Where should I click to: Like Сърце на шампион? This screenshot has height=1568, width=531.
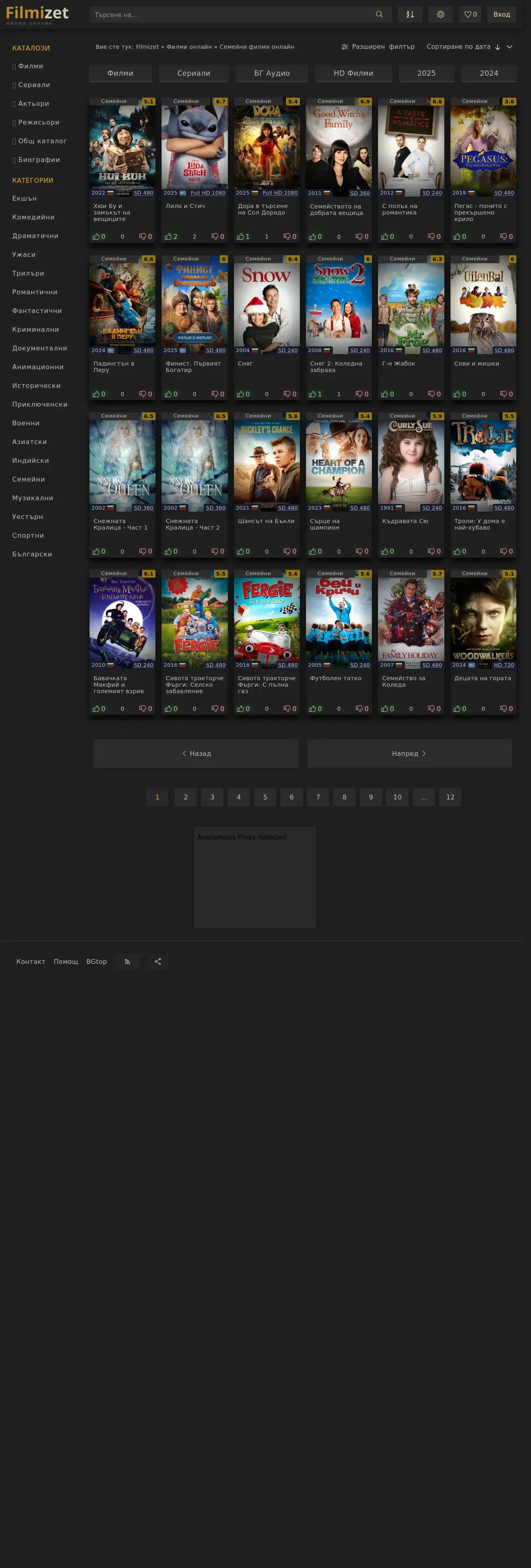[x=315, y=552]
